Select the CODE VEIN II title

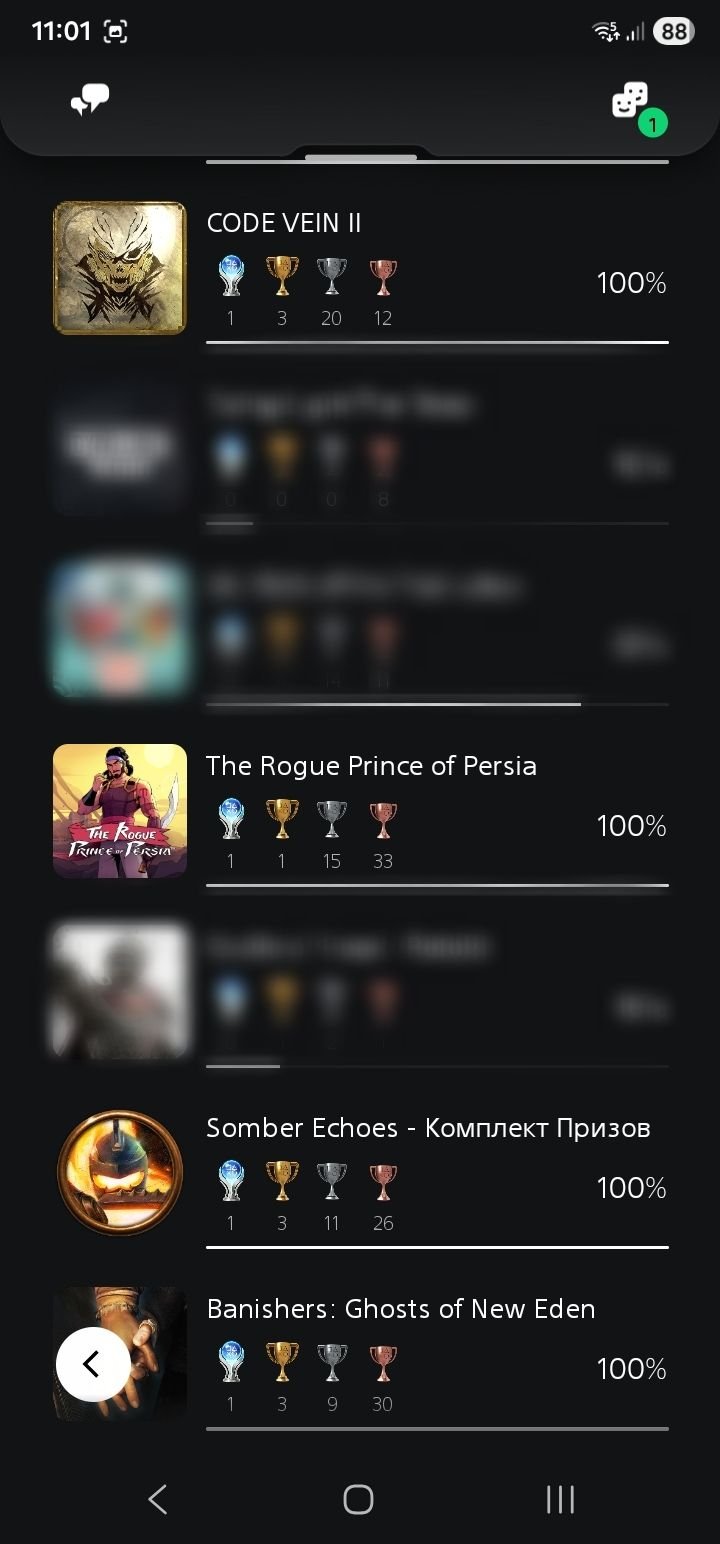(284, 223)
